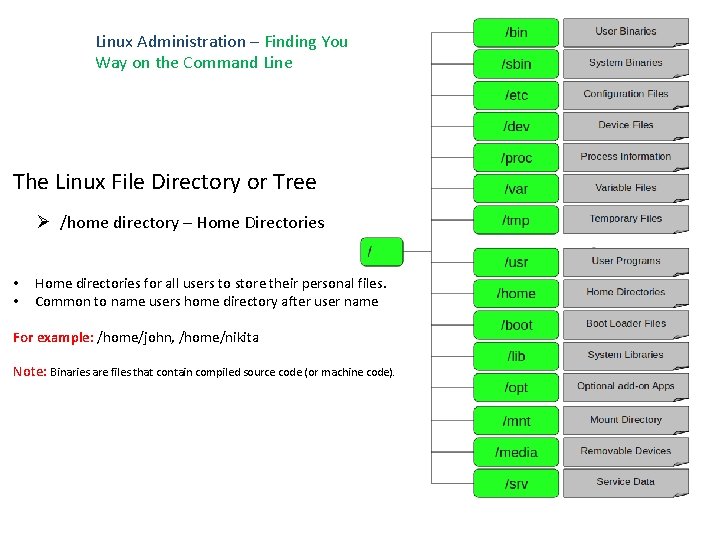Screen dimensions: 720x540
Task: Select the /boot directory node
Action: tap(516, 325)
